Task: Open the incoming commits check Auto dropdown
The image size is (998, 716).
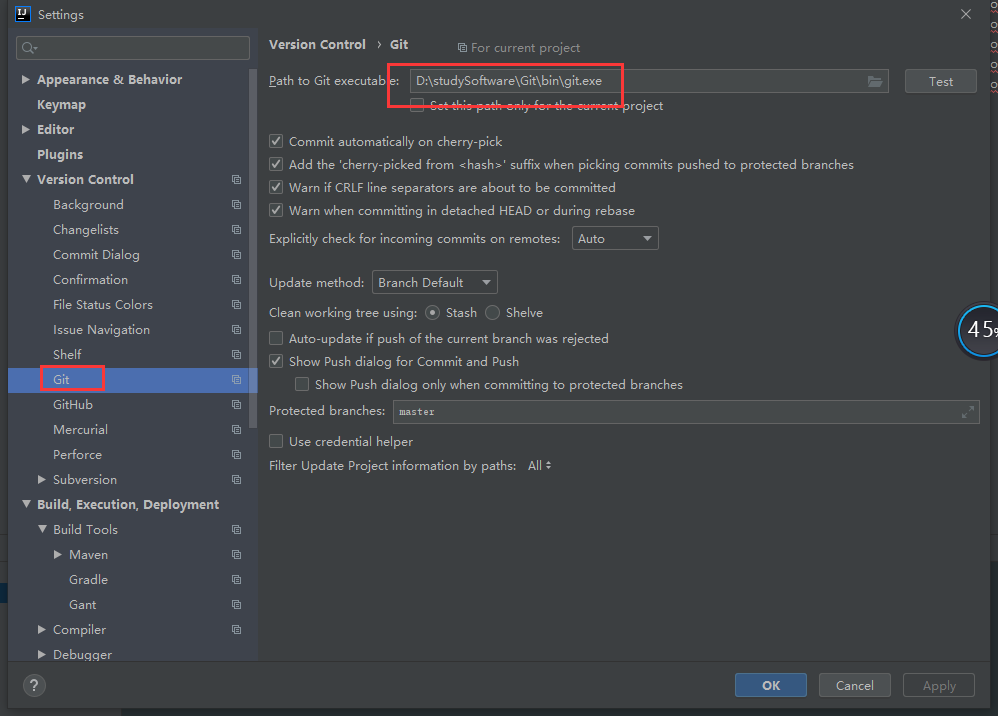Action: tap(615, 239)
